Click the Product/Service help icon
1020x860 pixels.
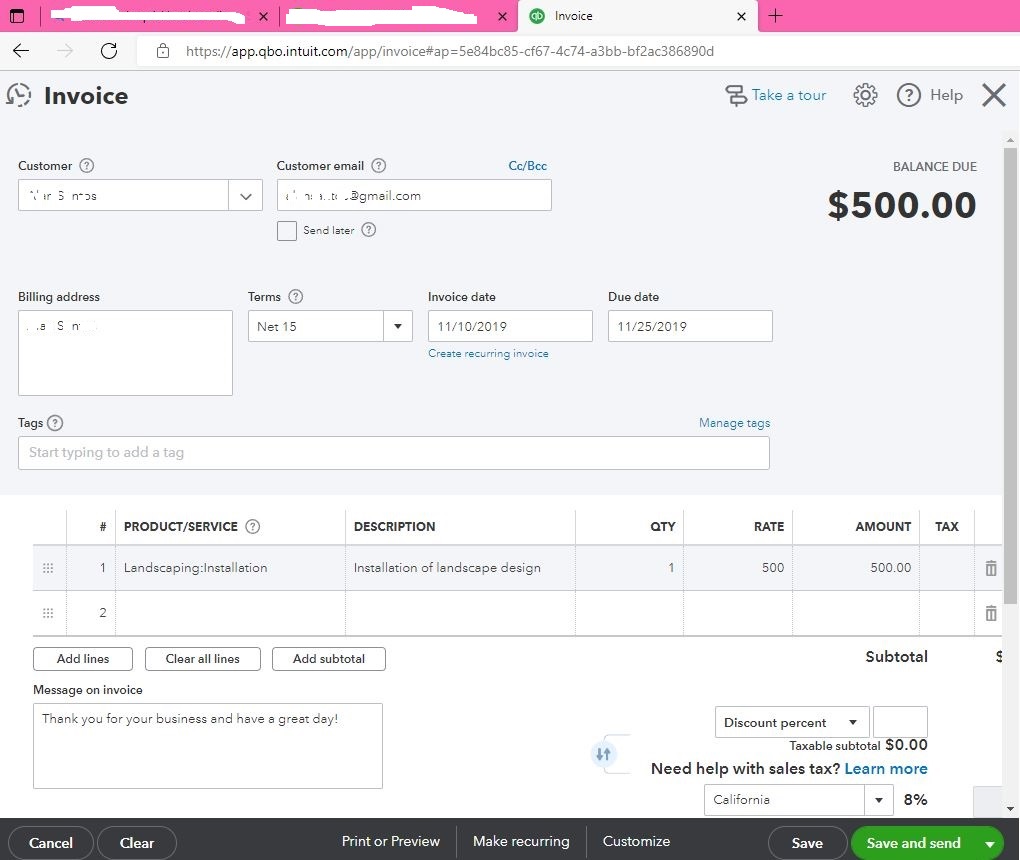[252, 526]
